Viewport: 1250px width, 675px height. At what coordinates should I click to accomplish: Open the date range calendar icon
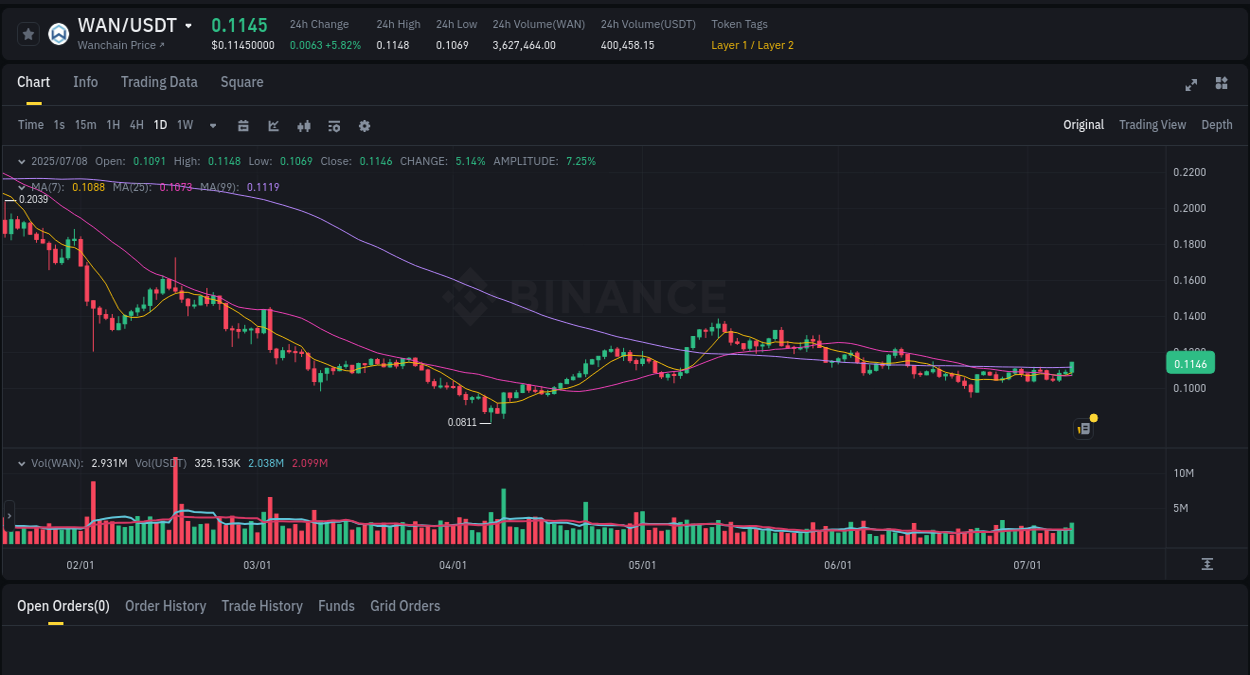tap(243, 125)
